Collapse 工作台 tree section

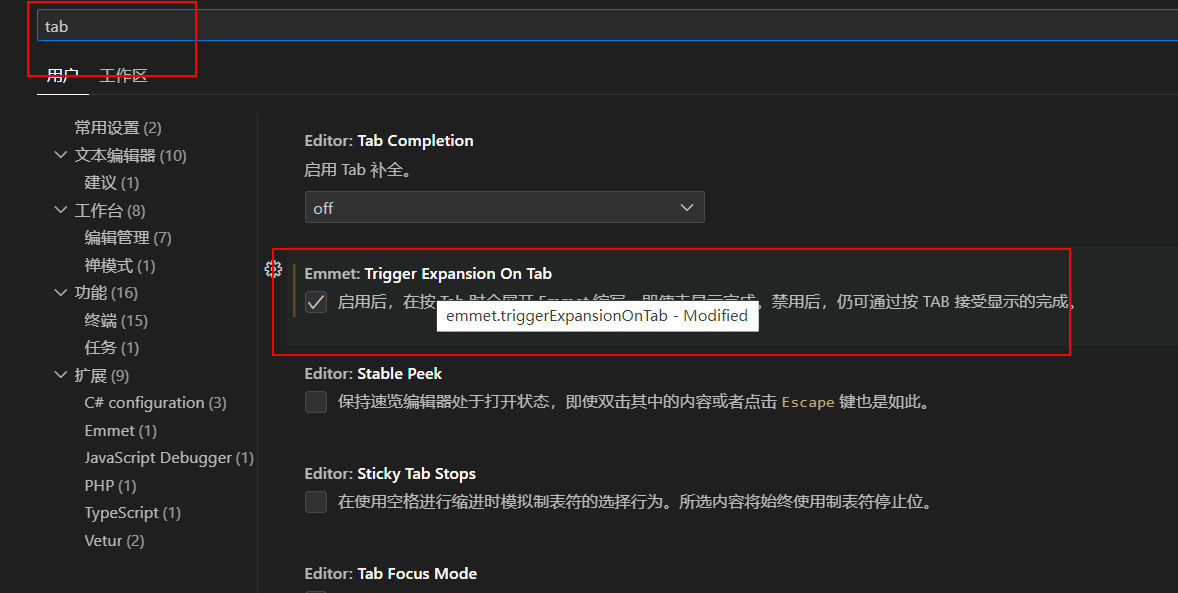(61, 210)
